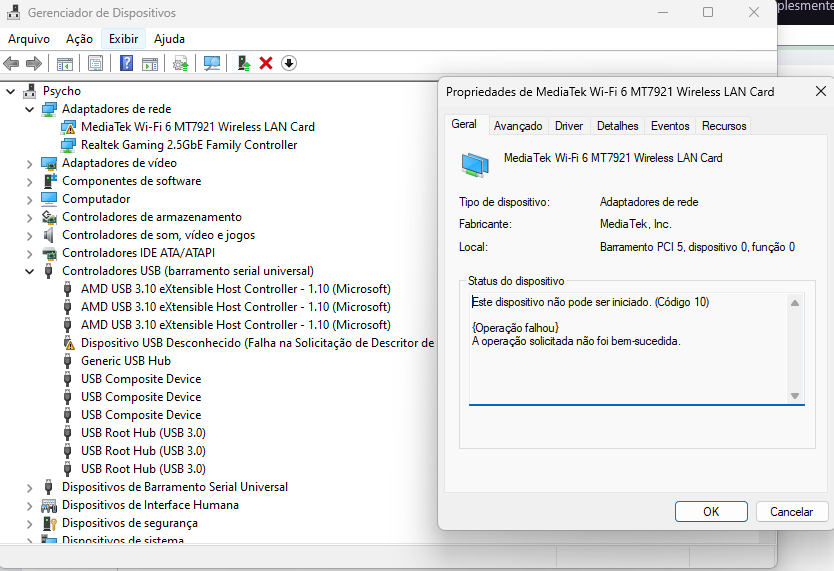Click the update driver toolbar icon
Screen dimensions: 834x571
click(x=181, y=63)
